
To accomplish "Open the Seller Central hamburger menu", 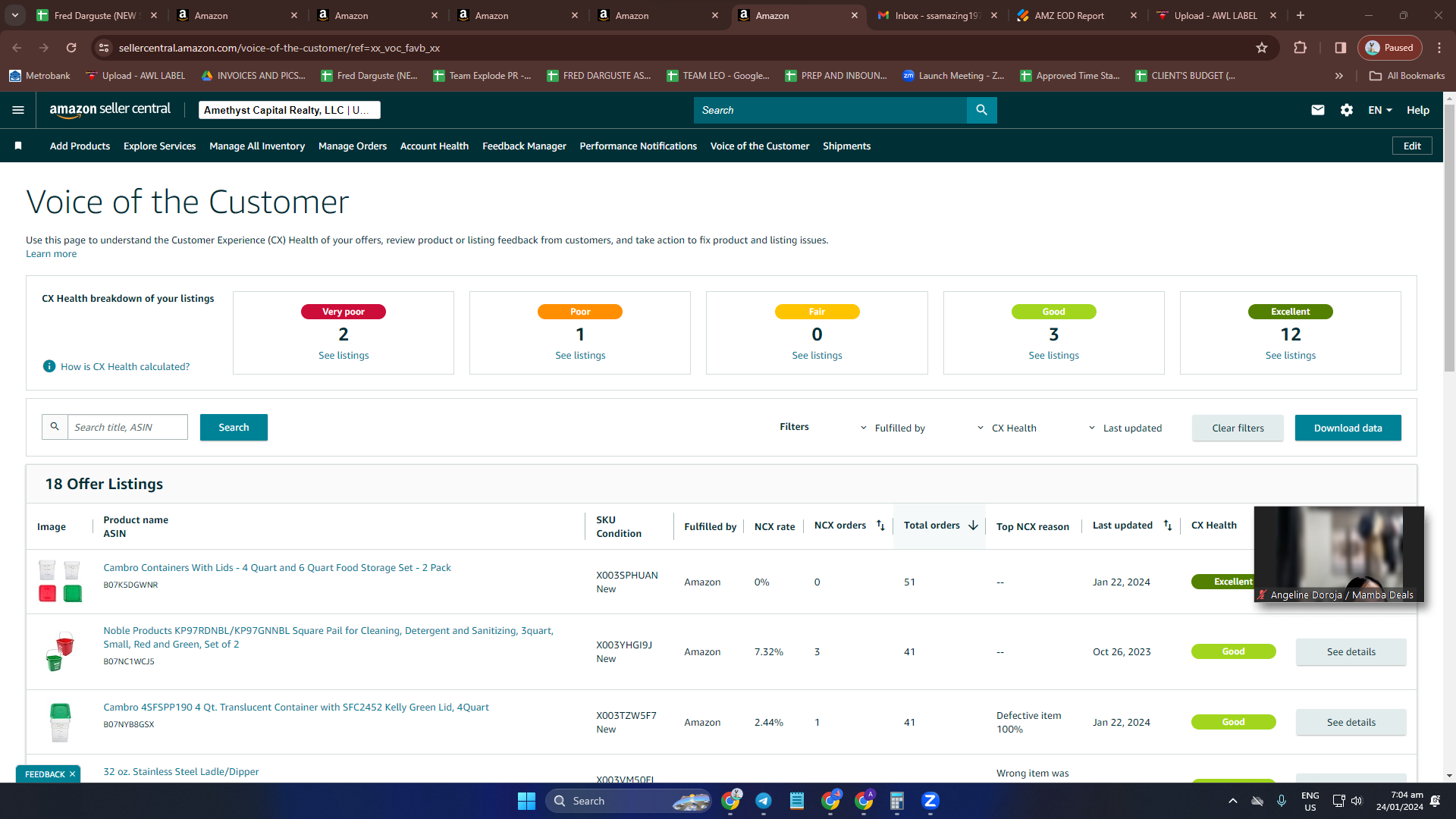I will pyautogui.click(x=18, y=110).
